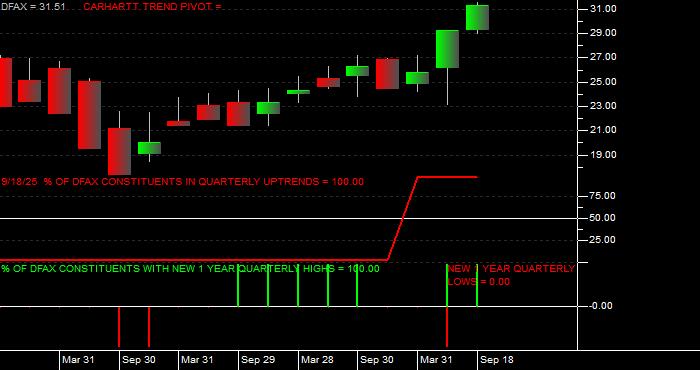Screen dimensions: 700x370
Task: Click the 75.00 uptrend percentage axis label
Action: (603, 196)
